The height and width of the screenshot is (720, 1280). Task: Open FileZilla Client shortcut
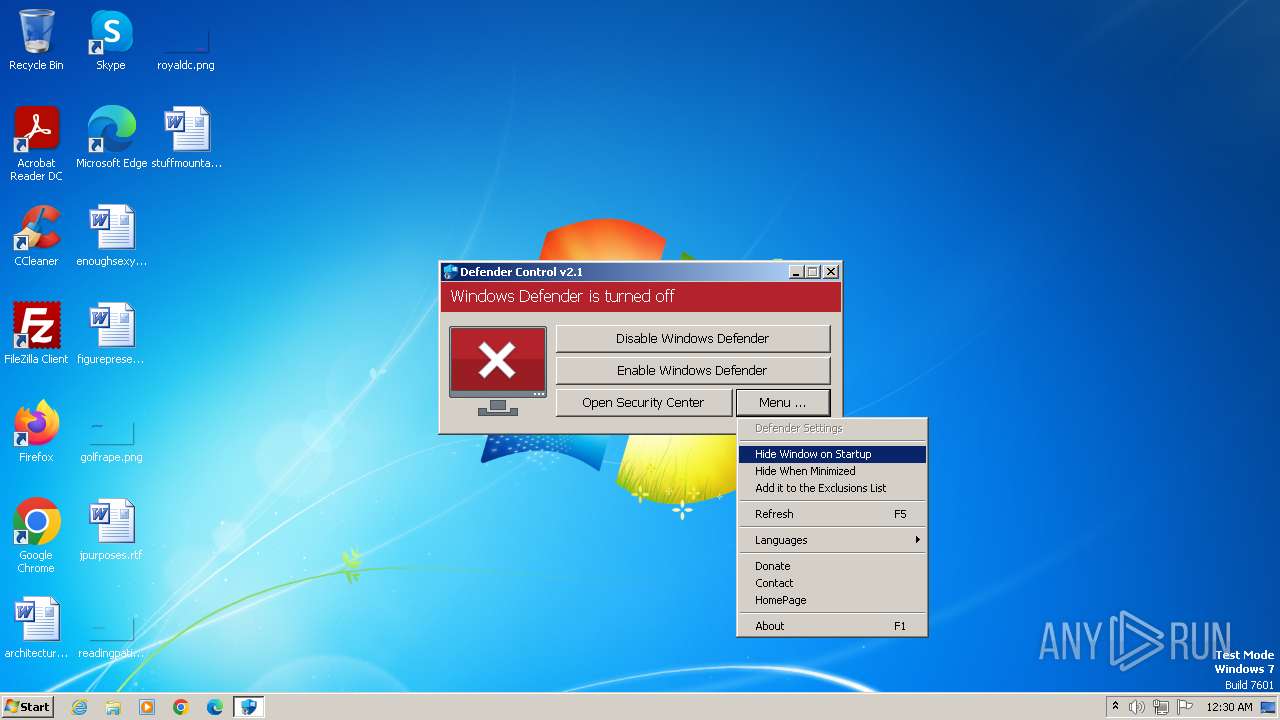coord(36,333)
